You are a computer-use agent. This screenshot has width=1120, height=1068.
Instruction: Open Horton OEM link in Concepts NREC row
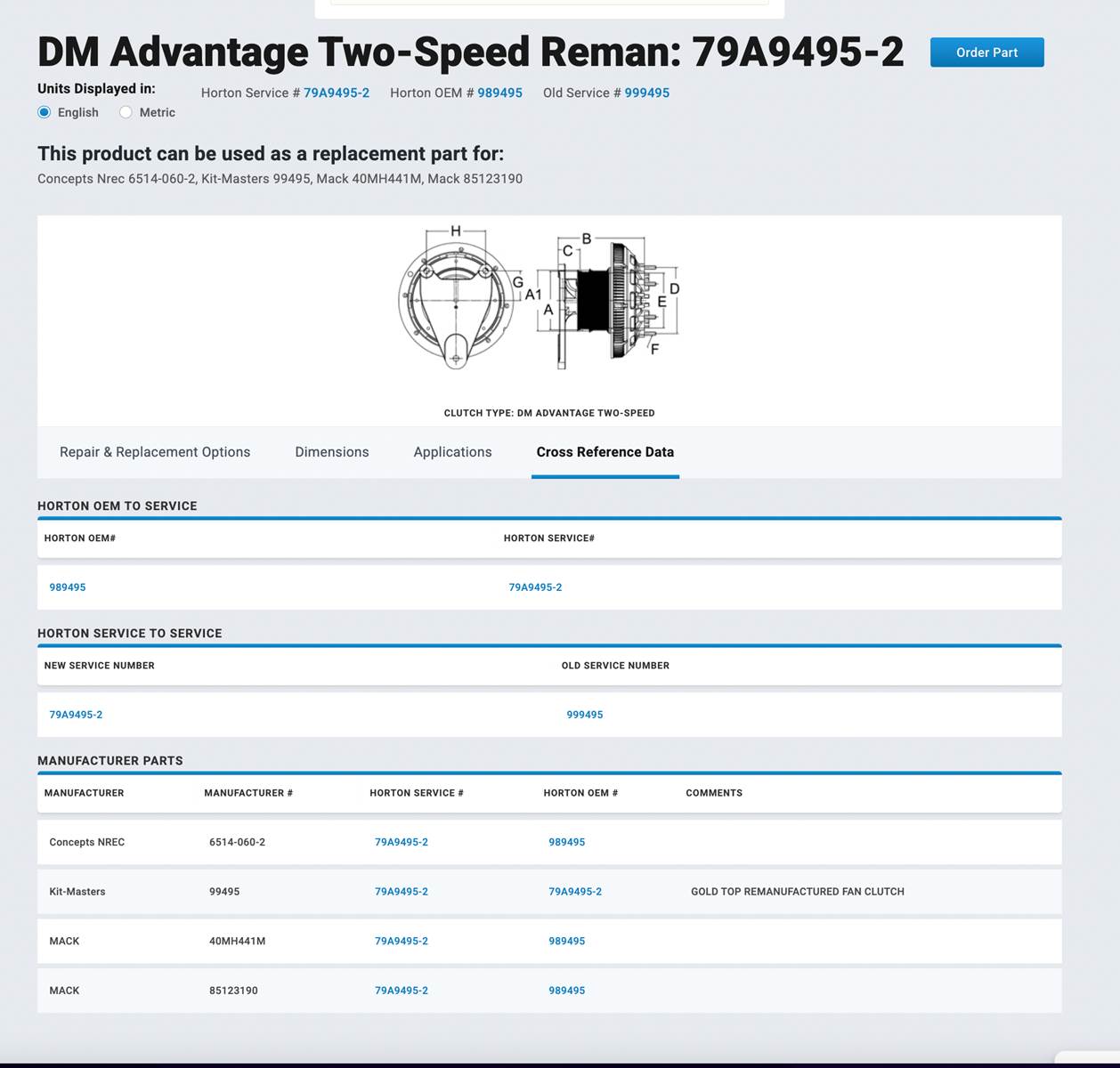point(566,842)
